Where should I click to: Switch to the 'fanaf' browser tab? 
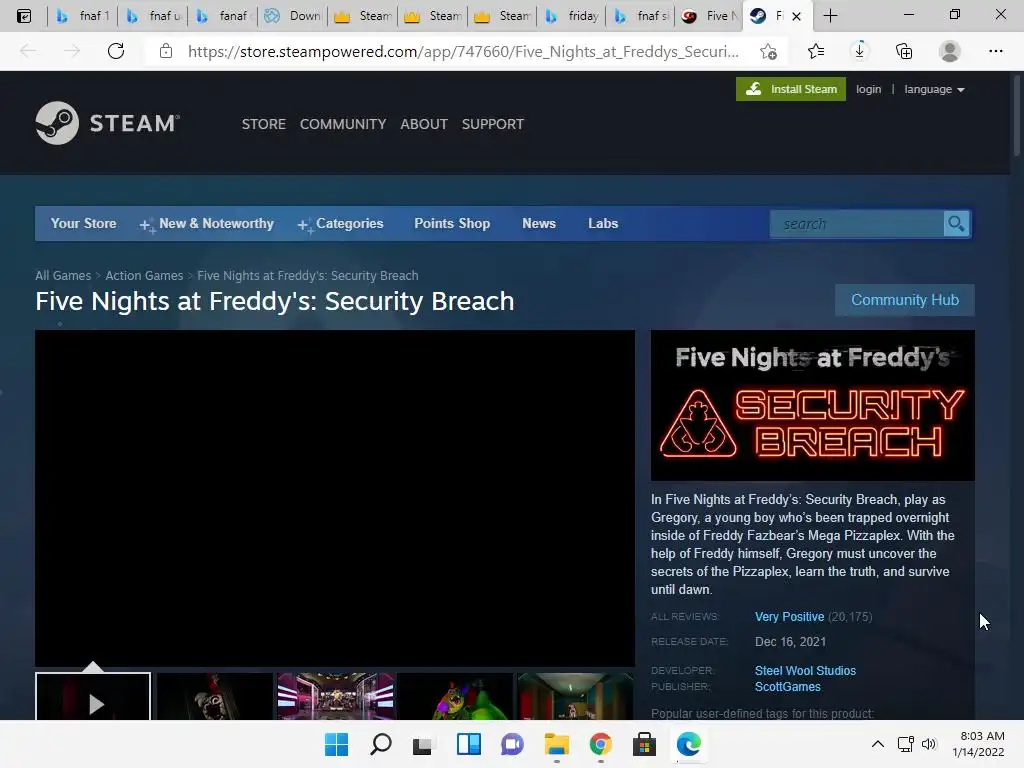[223, 16]
